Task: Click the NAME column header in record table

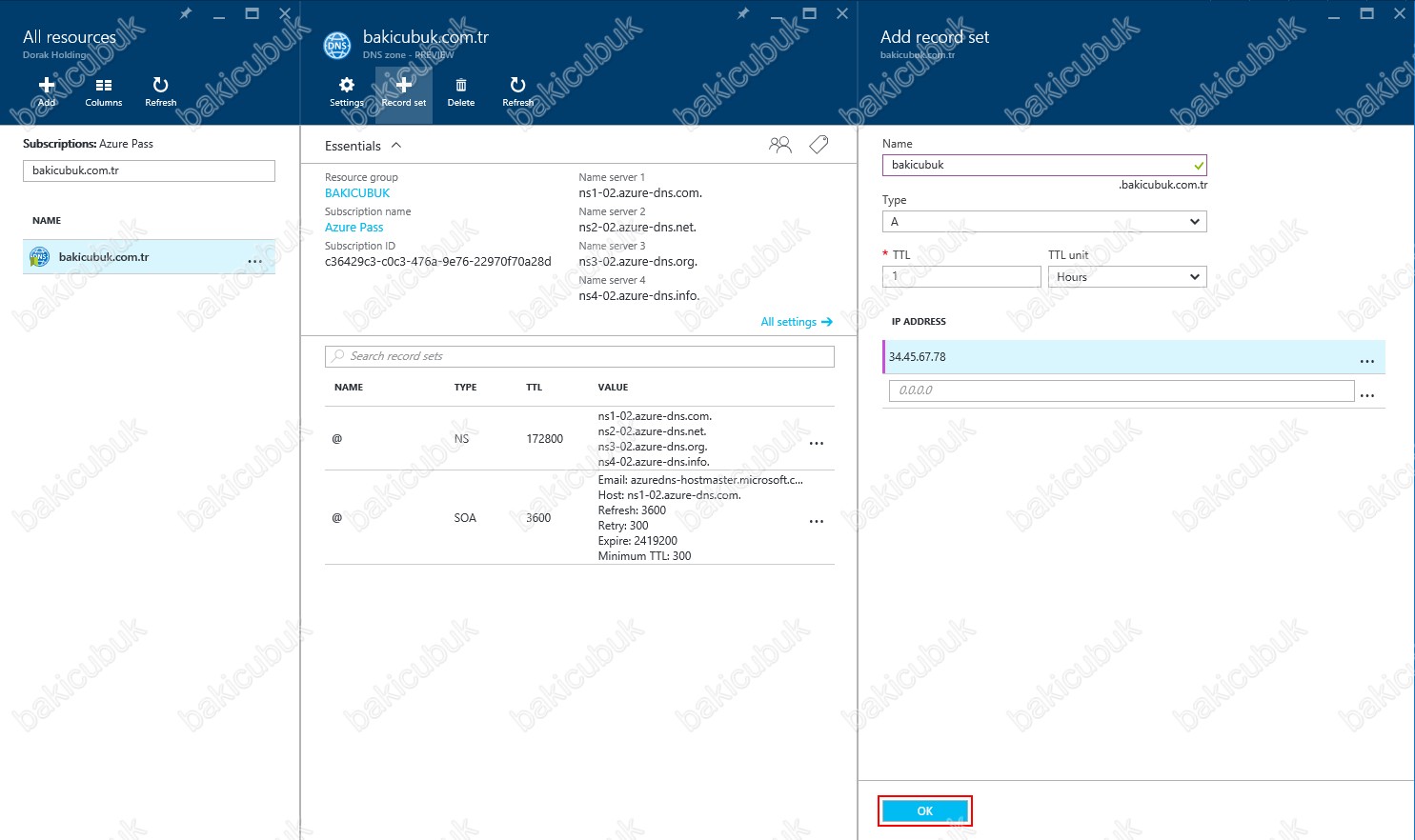Action: pos(349,388)
